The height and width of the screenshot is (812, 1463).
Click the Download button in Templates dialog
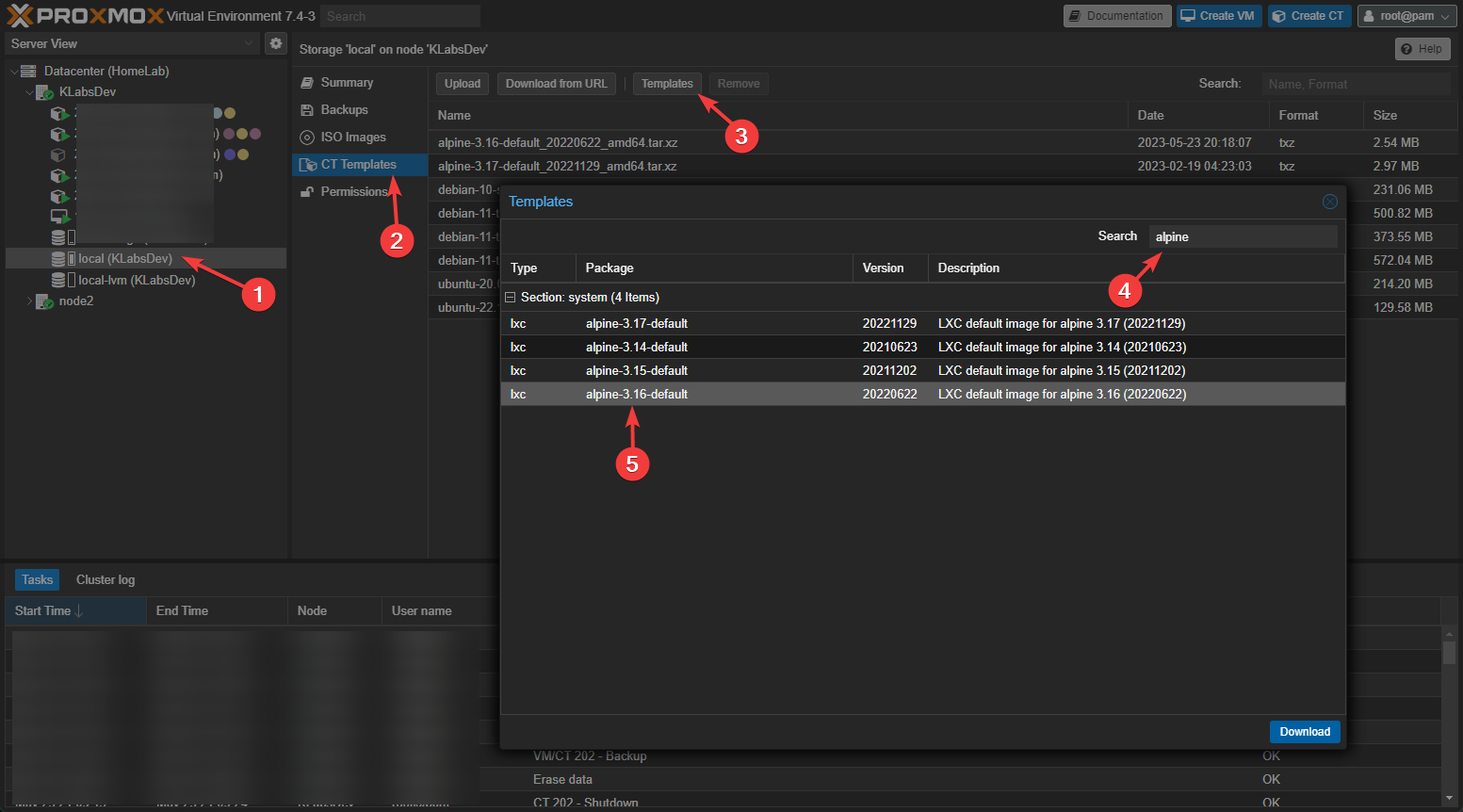tap(1305, 732)
